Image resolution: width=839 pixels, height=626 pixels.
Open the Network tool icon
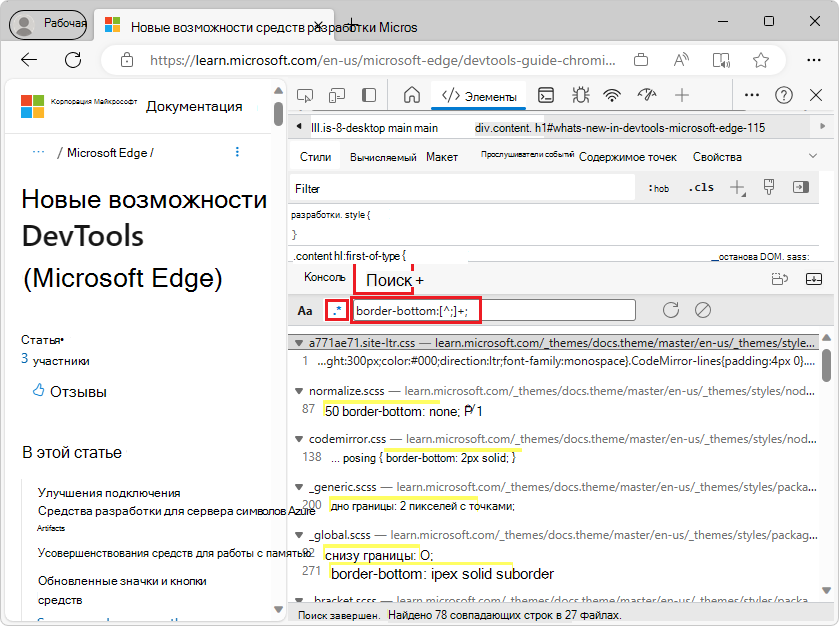(612, 96)
